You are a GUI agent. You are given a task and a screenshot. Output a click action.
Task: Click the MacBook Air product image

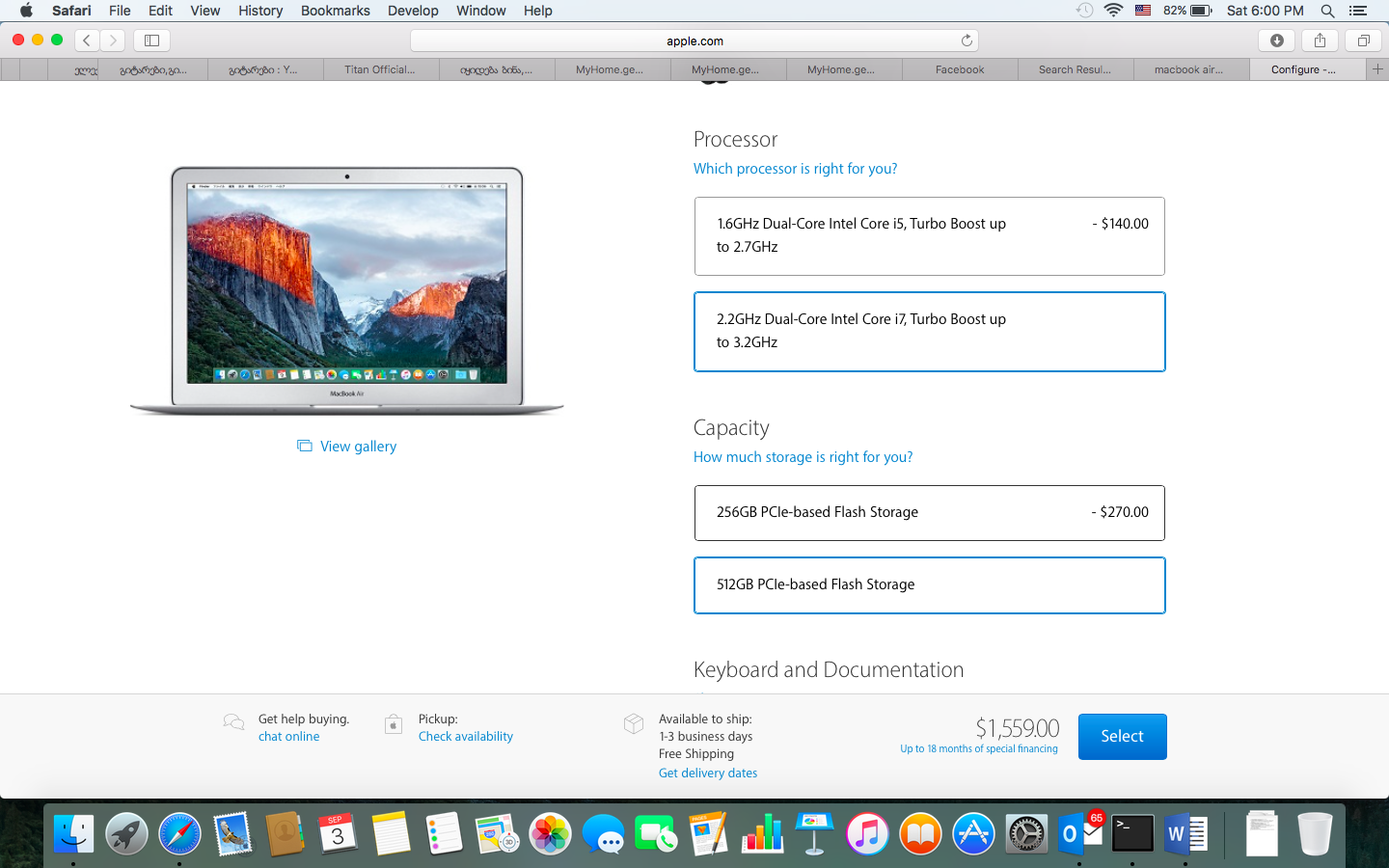(347, 290)
